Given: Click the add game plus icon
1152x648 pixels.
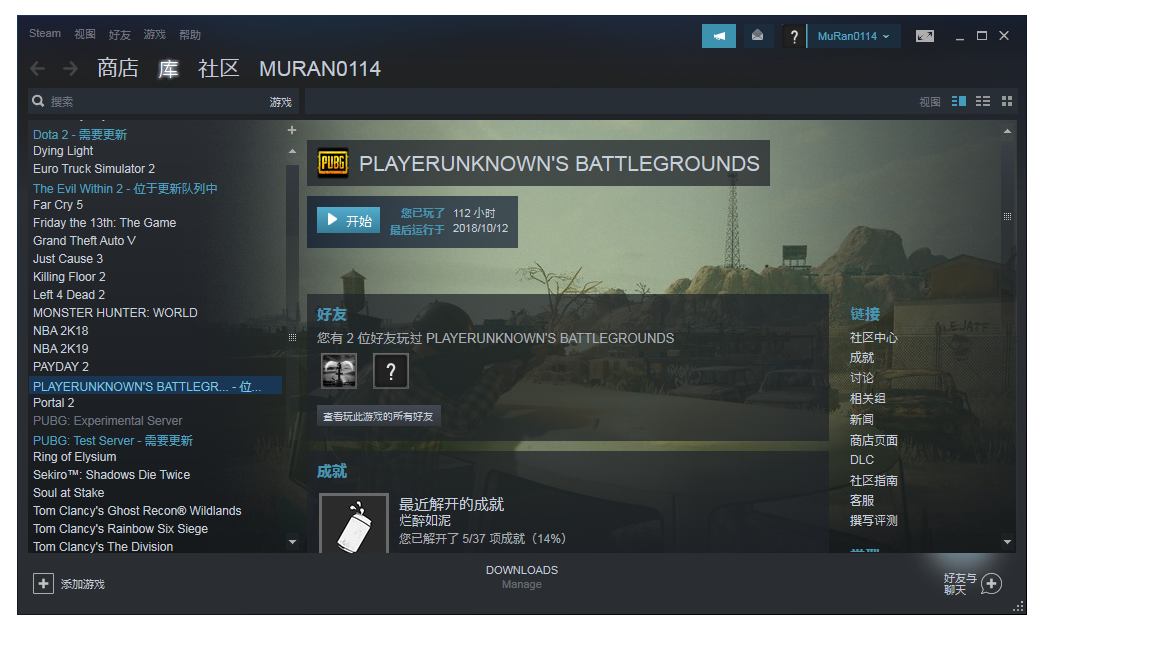Looking at the screenshot, I should (x=43, y=583).
